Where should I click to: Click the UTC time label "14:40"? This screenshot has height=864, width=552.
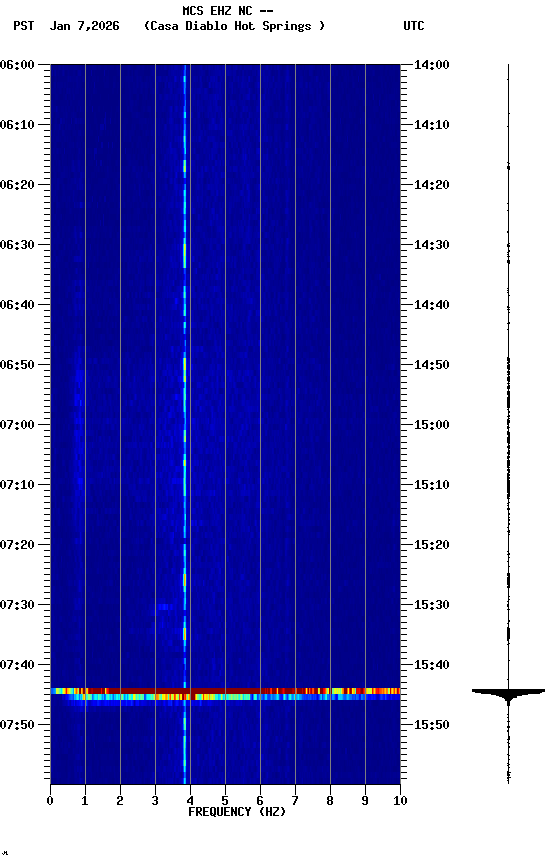[x=432, y=305]
